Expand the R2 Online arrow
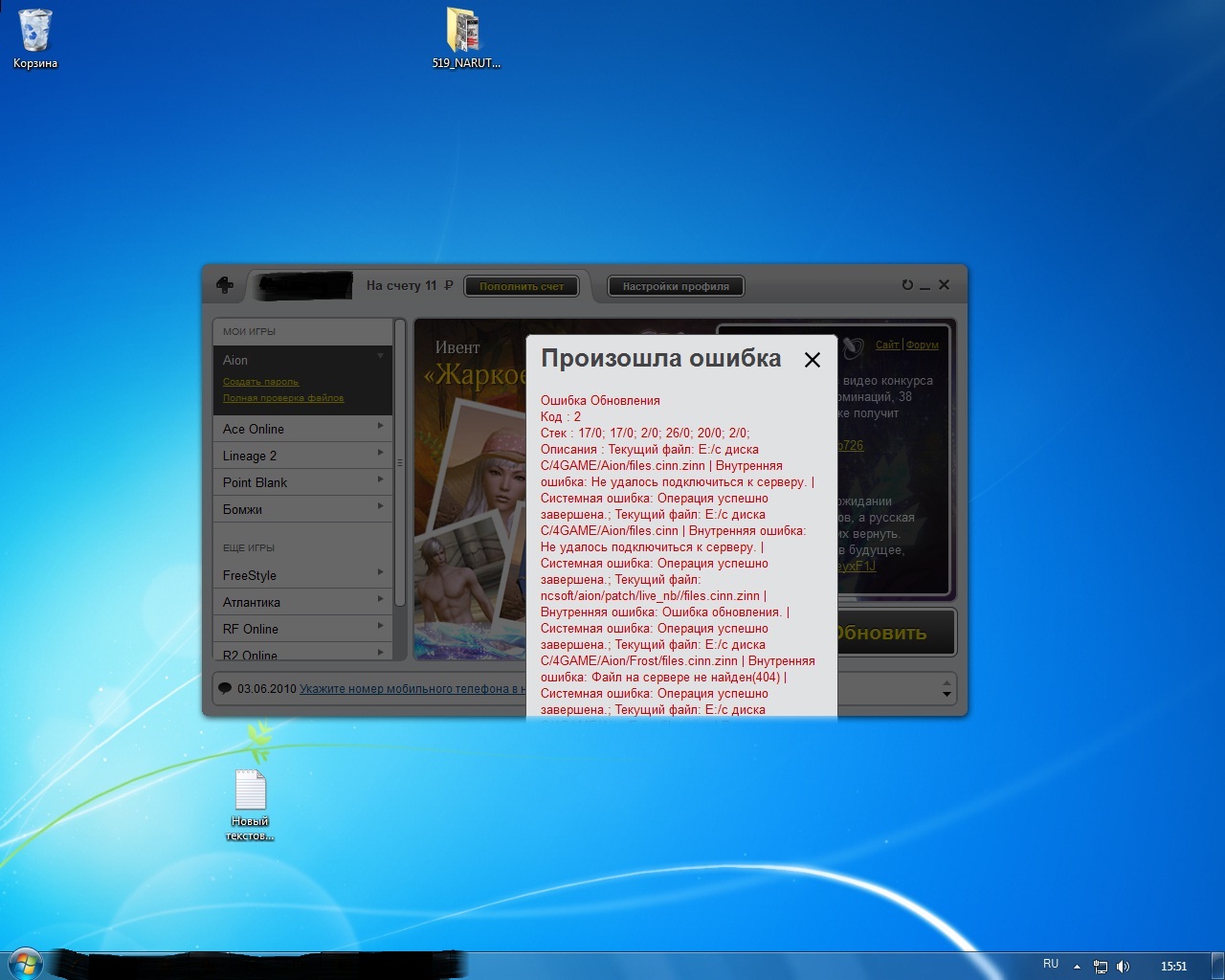 tap(381, 653)
